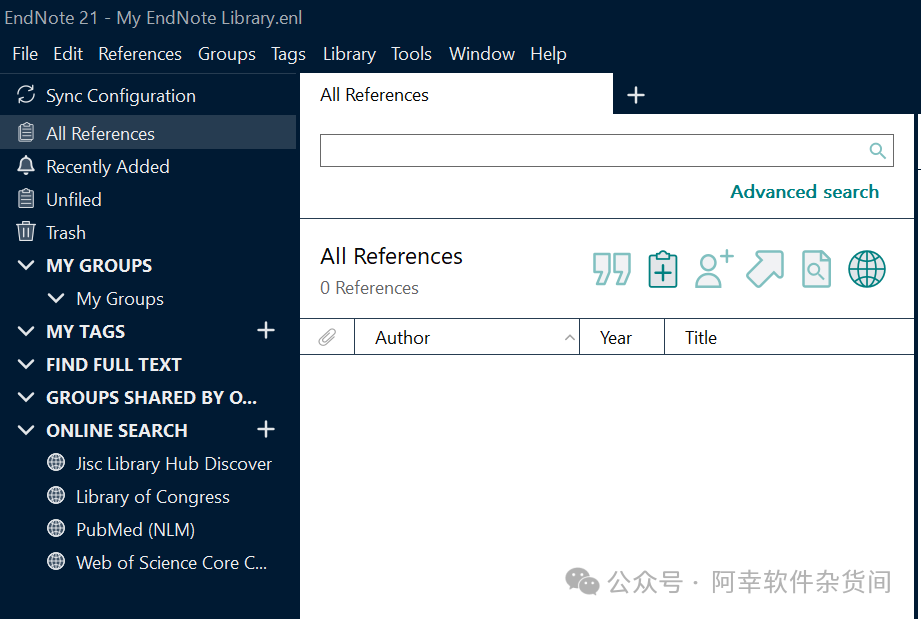Collapse the MY GROUPS section
The height and width of the screenshot is (619, 921).
[26, 265]
